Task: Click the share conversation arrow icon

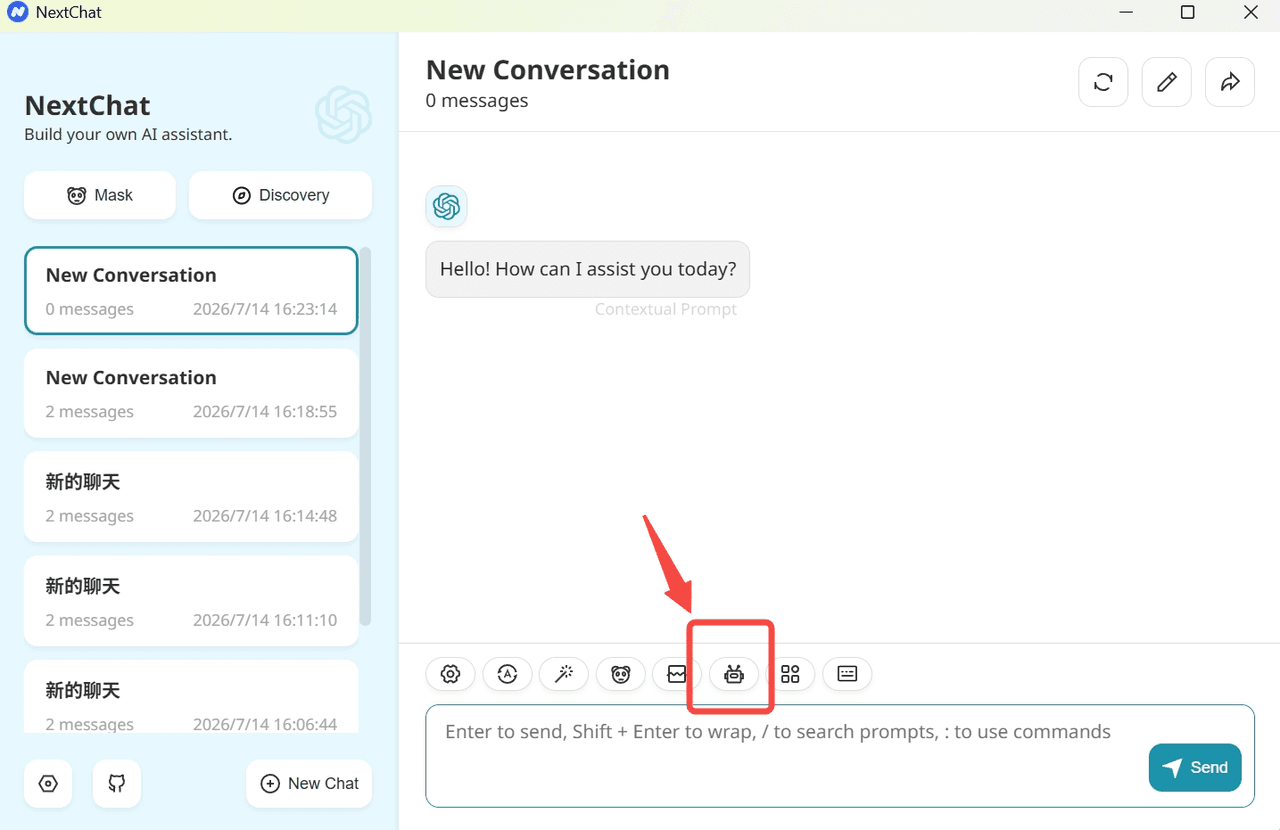Action: pyautogui.click(x=1230, y=82)
